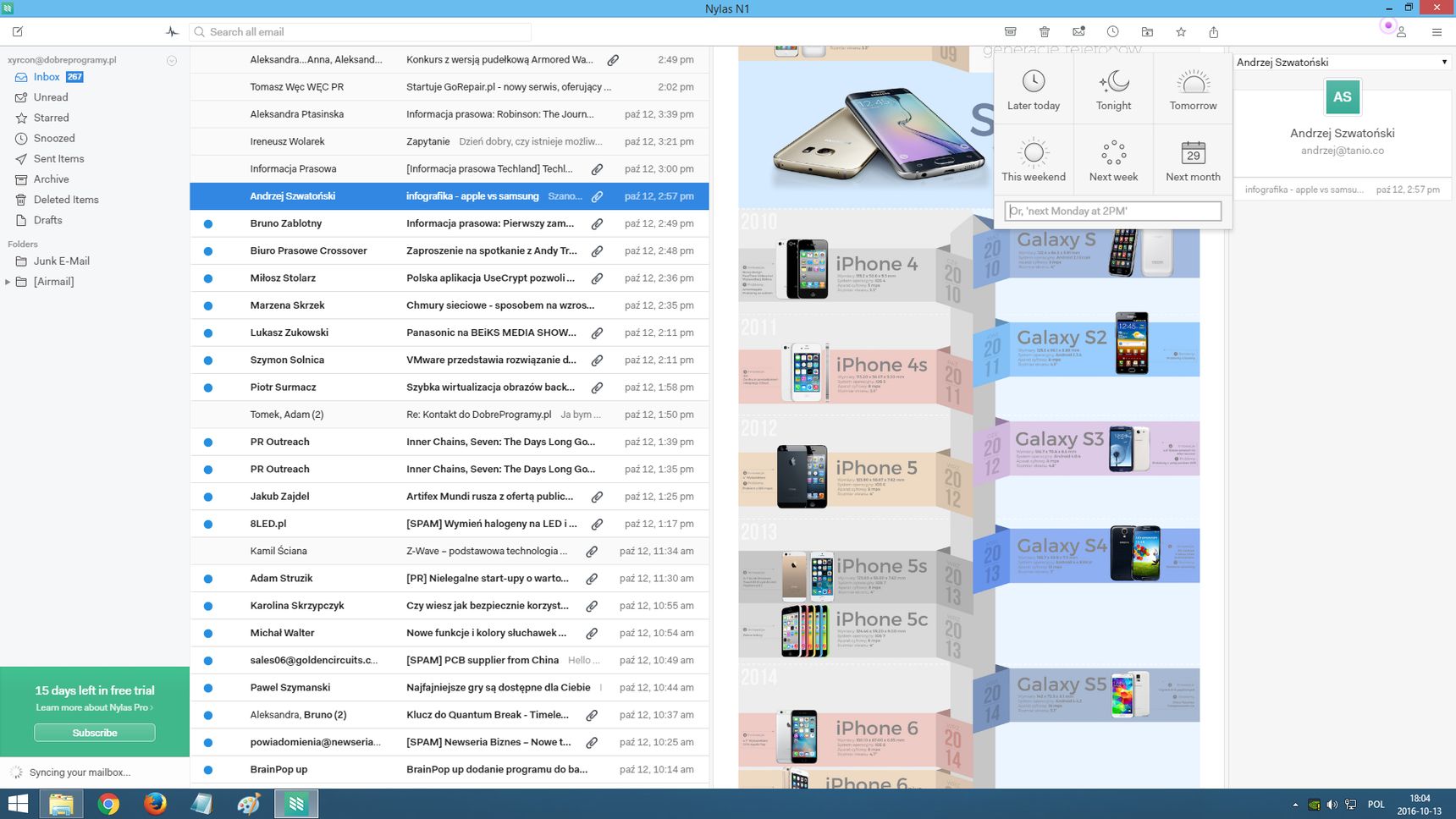The width and height of the screenshot is (1456, 819).
Task: Open the Drafts folder
Action: coord(47,220)
